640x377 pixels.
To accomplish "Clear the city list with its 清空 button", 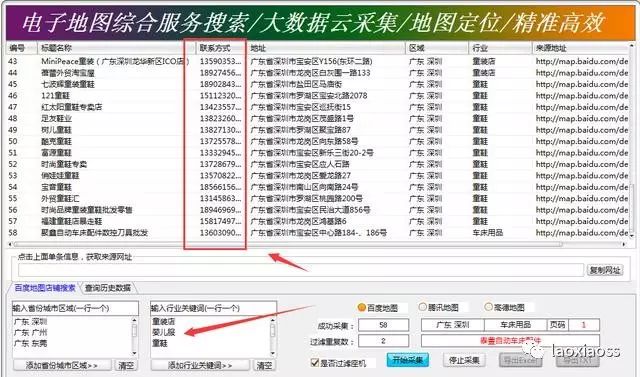I will pyautogui.click(x=126, y=365).
